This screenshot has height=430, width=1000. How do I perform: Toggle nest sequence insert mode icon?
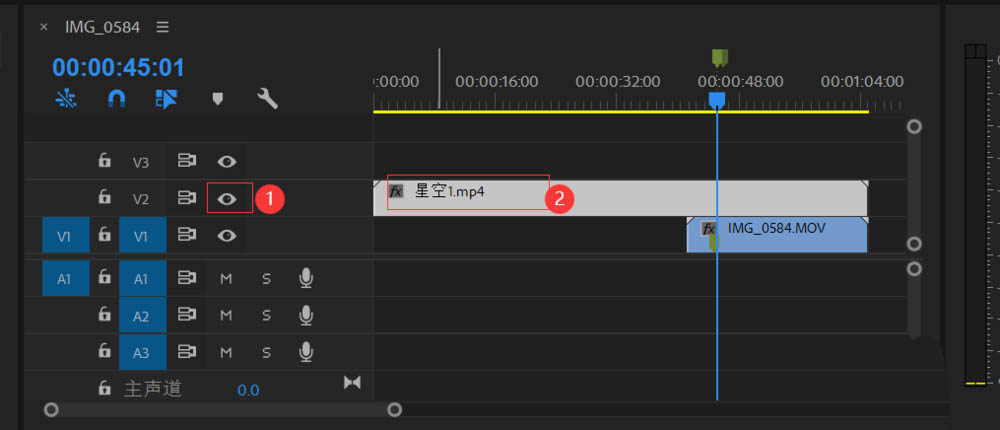coord(65,98)
